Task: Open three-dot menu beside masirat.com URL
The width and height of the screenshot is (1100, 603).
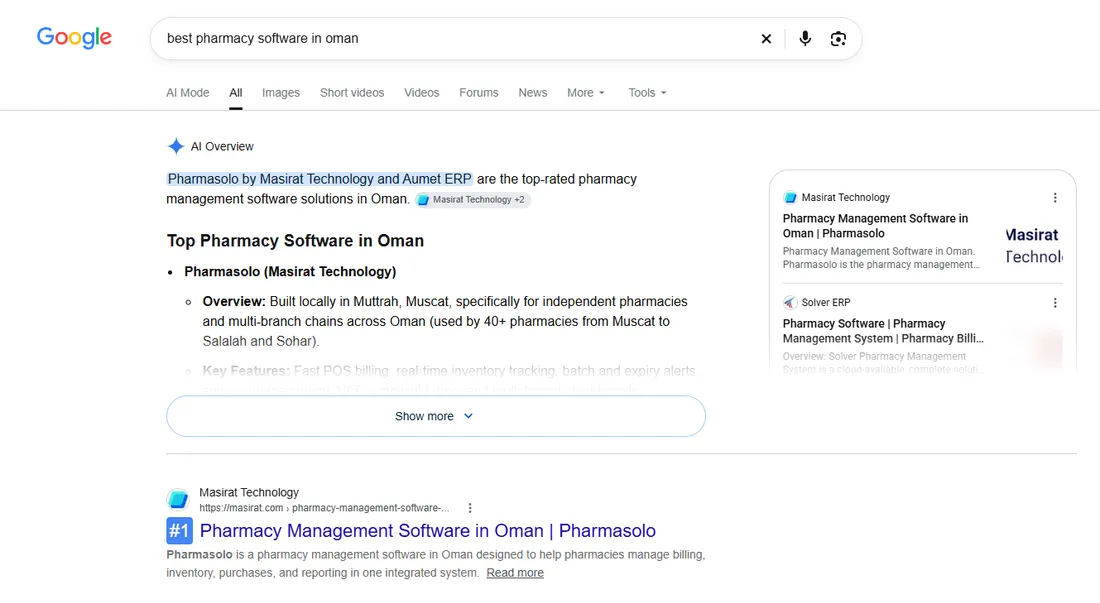Action: point(470,508)
